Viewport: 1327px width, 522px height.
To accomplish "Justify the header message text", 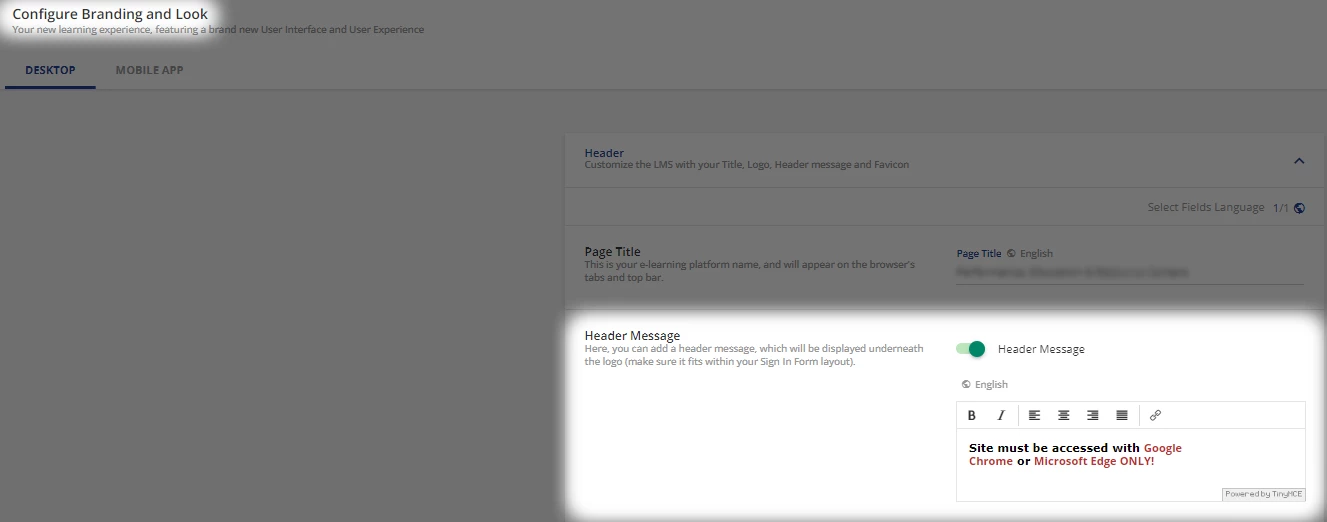I will tap(1122, 415).
